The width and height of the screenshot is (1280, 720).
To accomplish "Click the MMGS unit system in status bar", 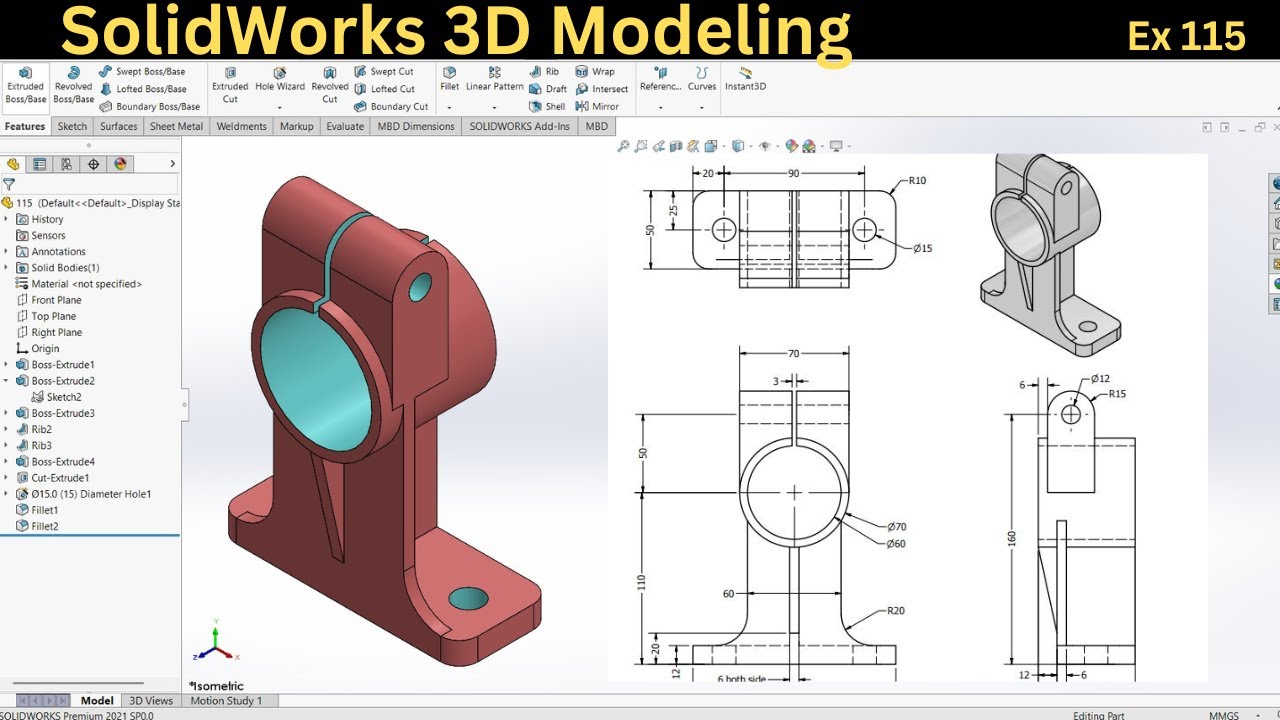I will point(1224,715).
